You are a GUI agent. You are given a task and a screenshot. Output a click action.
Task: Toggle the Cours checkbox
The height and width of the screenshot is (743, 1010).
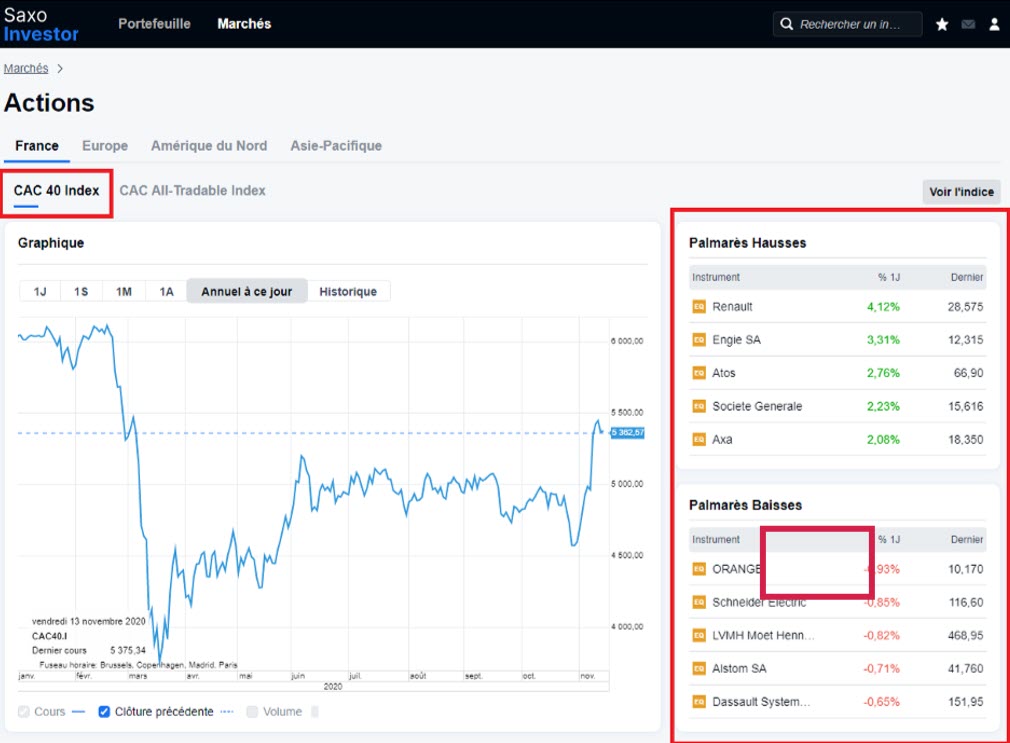coord(24,711)
